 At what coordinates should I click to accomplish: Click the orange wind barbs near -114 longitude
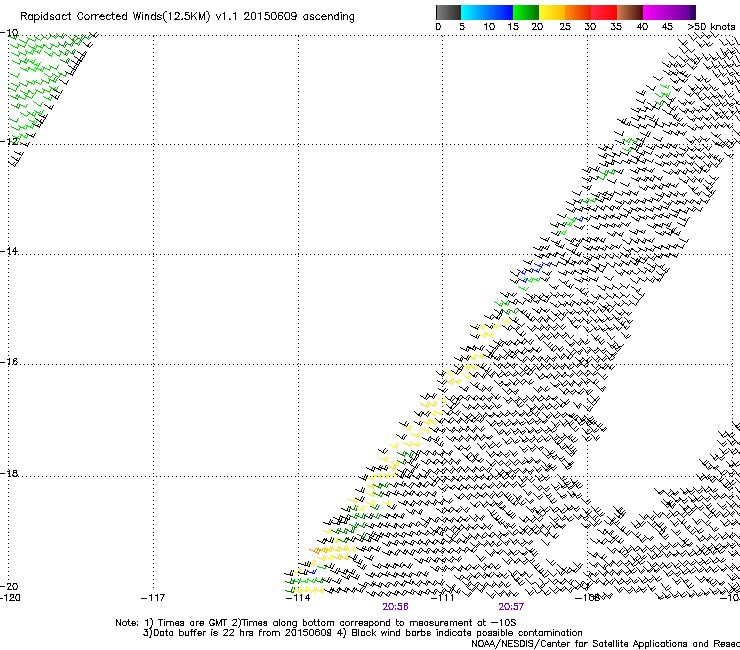(317, 550)
